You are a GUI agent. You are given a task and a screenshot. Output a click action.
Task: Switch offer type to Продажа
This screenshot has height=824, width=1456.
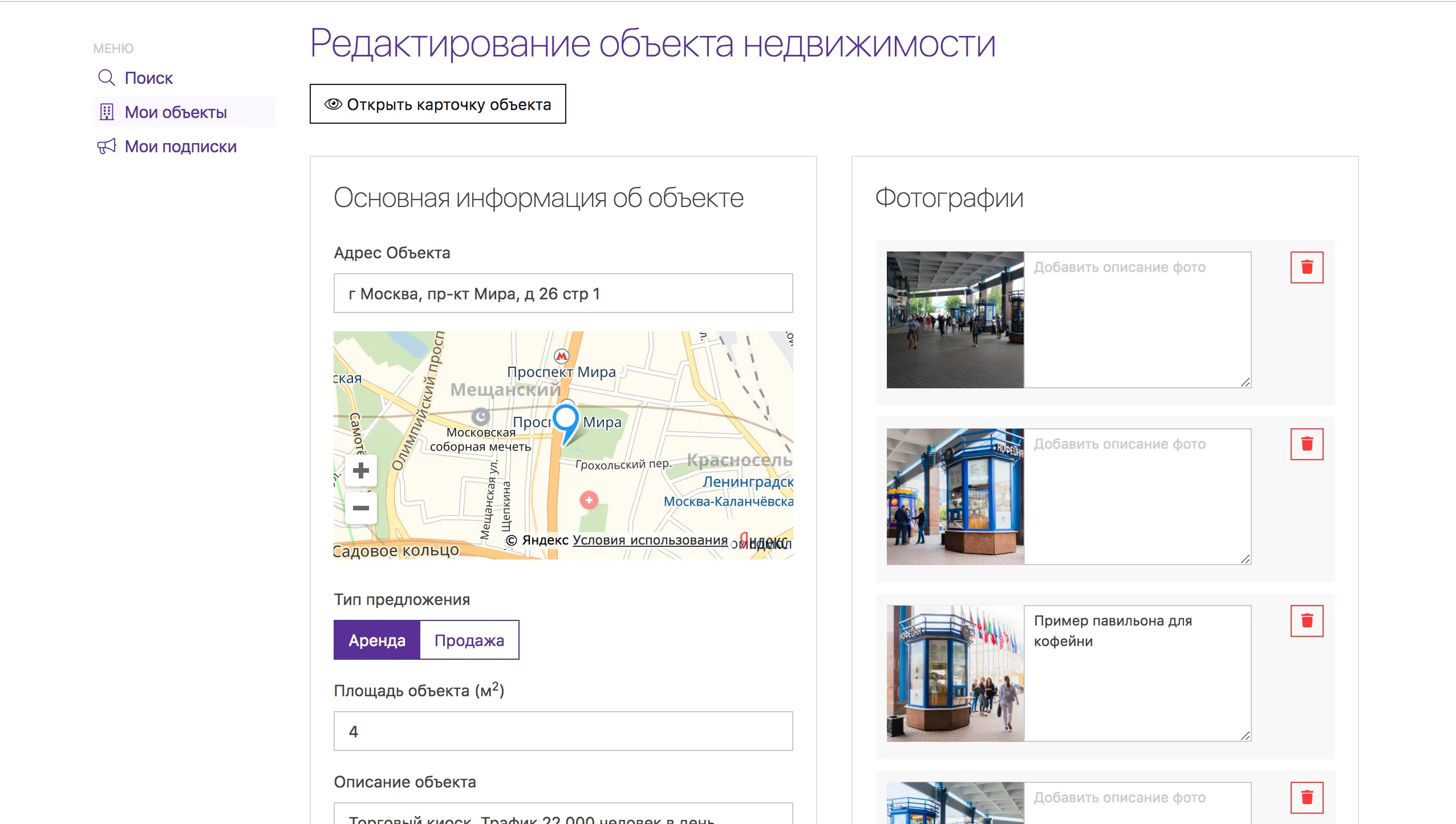pos(469,640)
